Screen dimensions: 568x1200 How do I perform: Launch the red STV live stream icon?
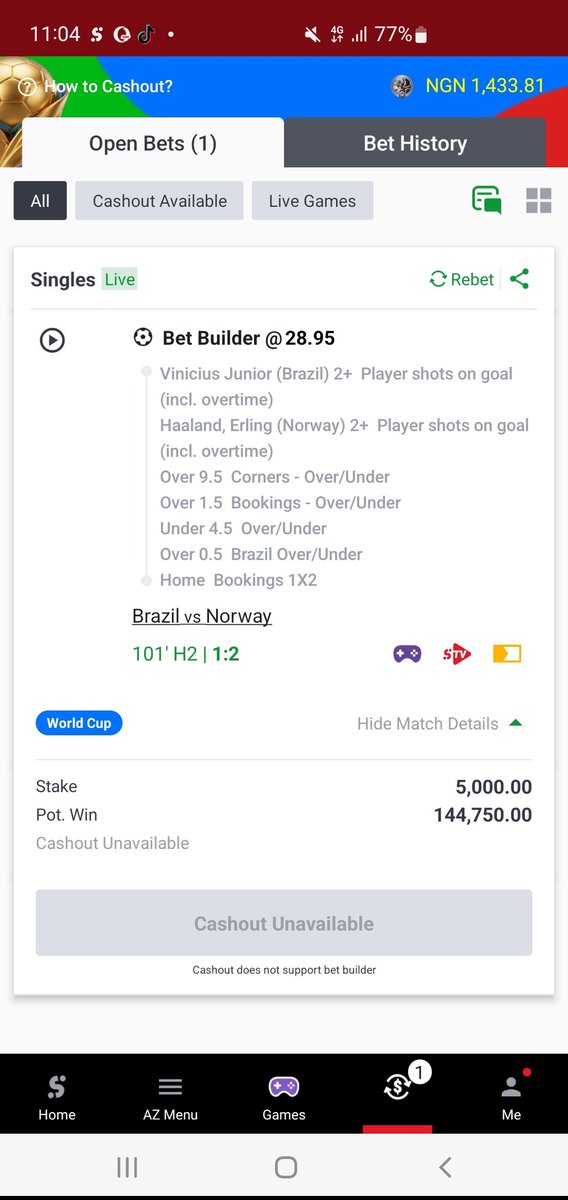click(457, 654)
